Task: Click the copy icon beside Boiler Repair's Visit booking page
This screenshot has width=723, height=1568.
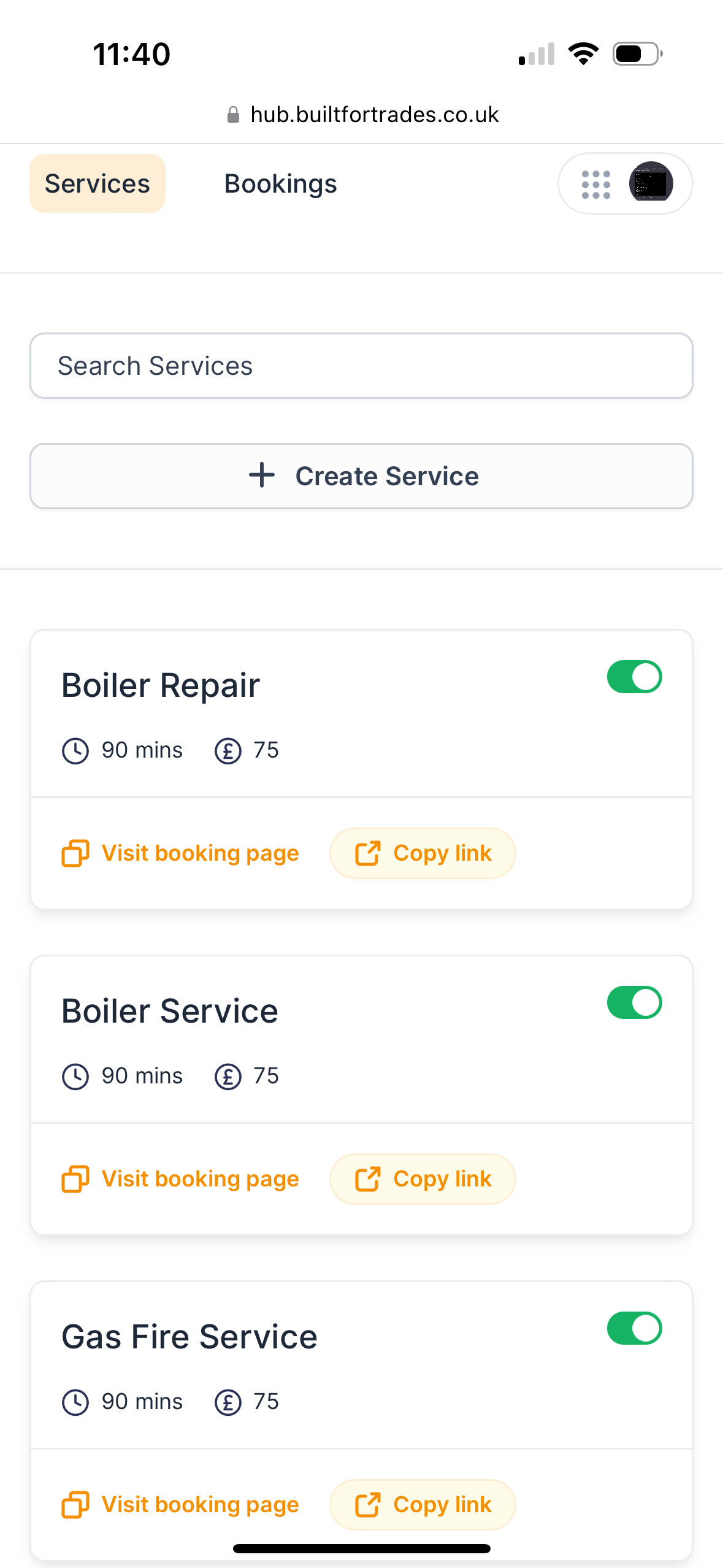Action: pyautogui.click(x=75, y=853)
